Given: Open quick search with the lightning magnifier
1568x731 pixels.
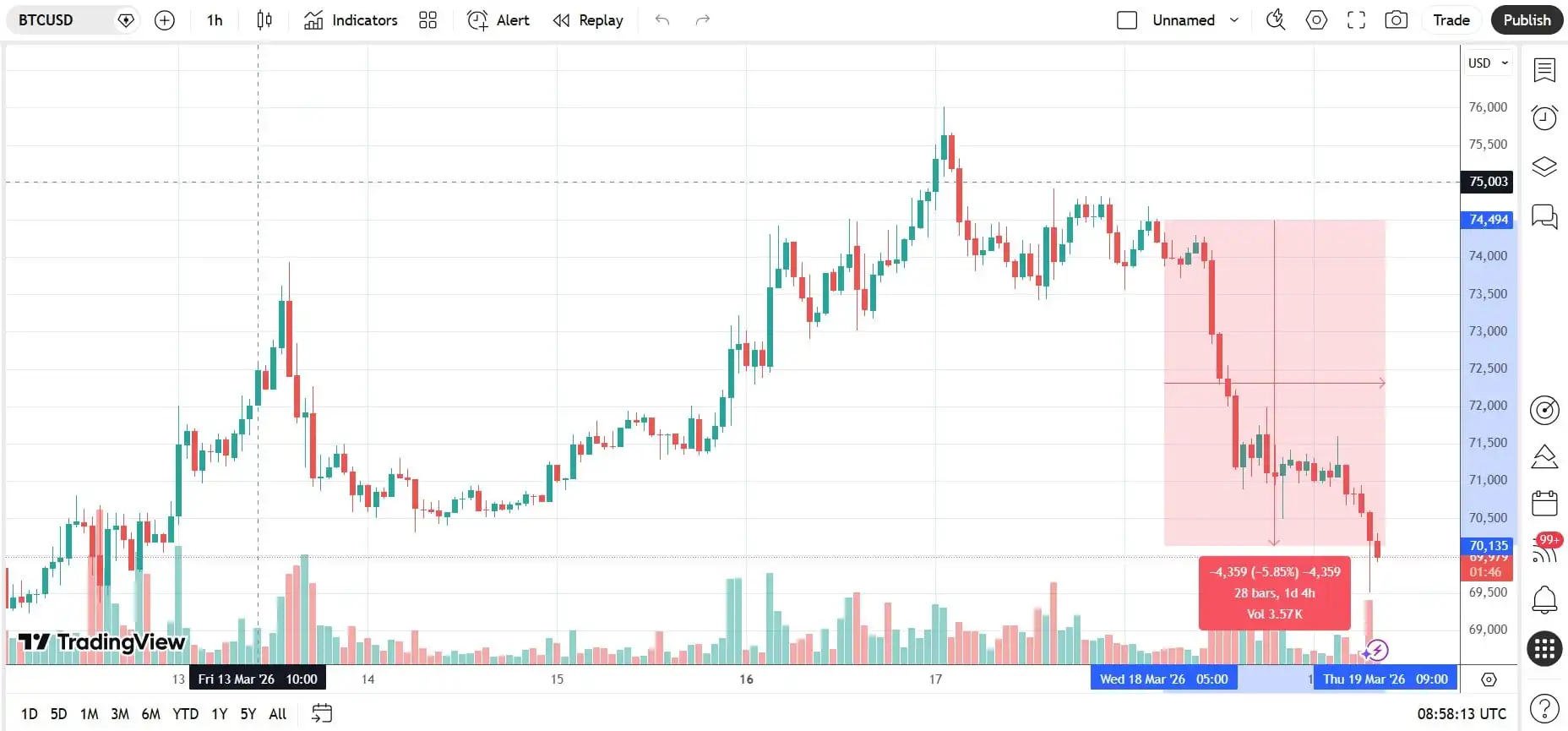Looking at the screenshot, I should pos(1275,19).
